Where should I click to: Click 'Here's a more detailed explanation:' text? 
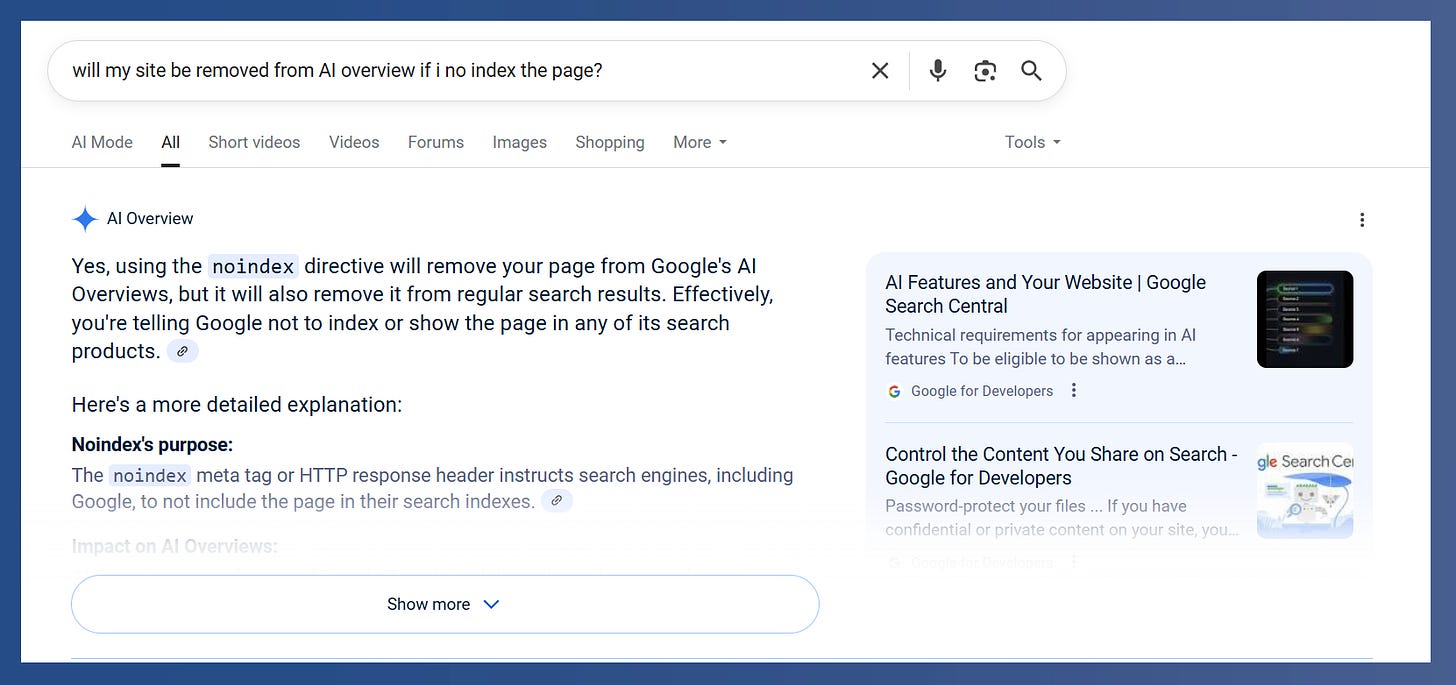tap(237, 405)
